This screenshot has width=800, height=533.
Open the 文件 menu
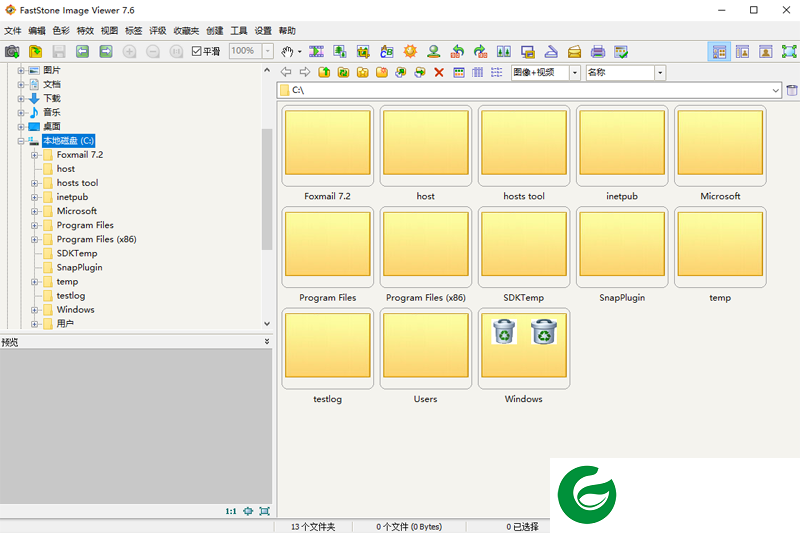[x=13, y=31]
